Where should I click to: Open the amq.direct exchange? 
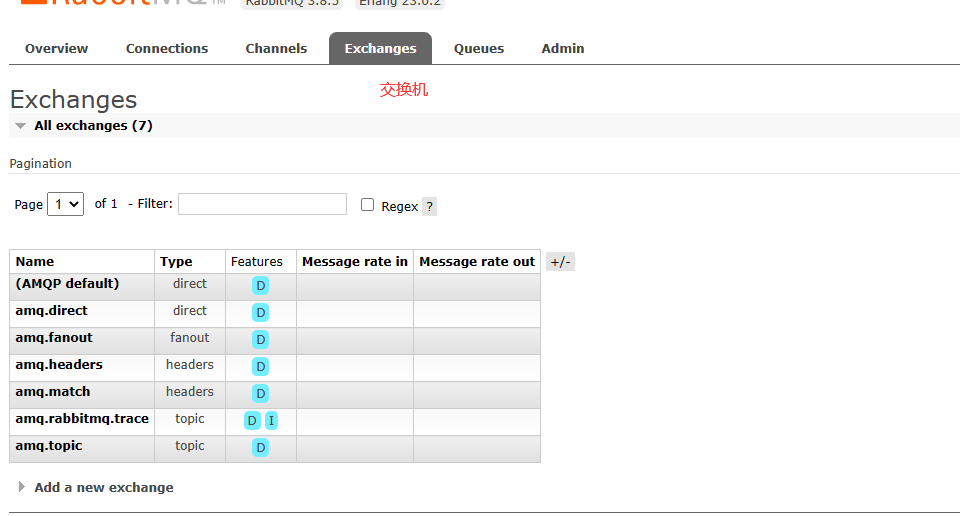[x=51, y=310]
